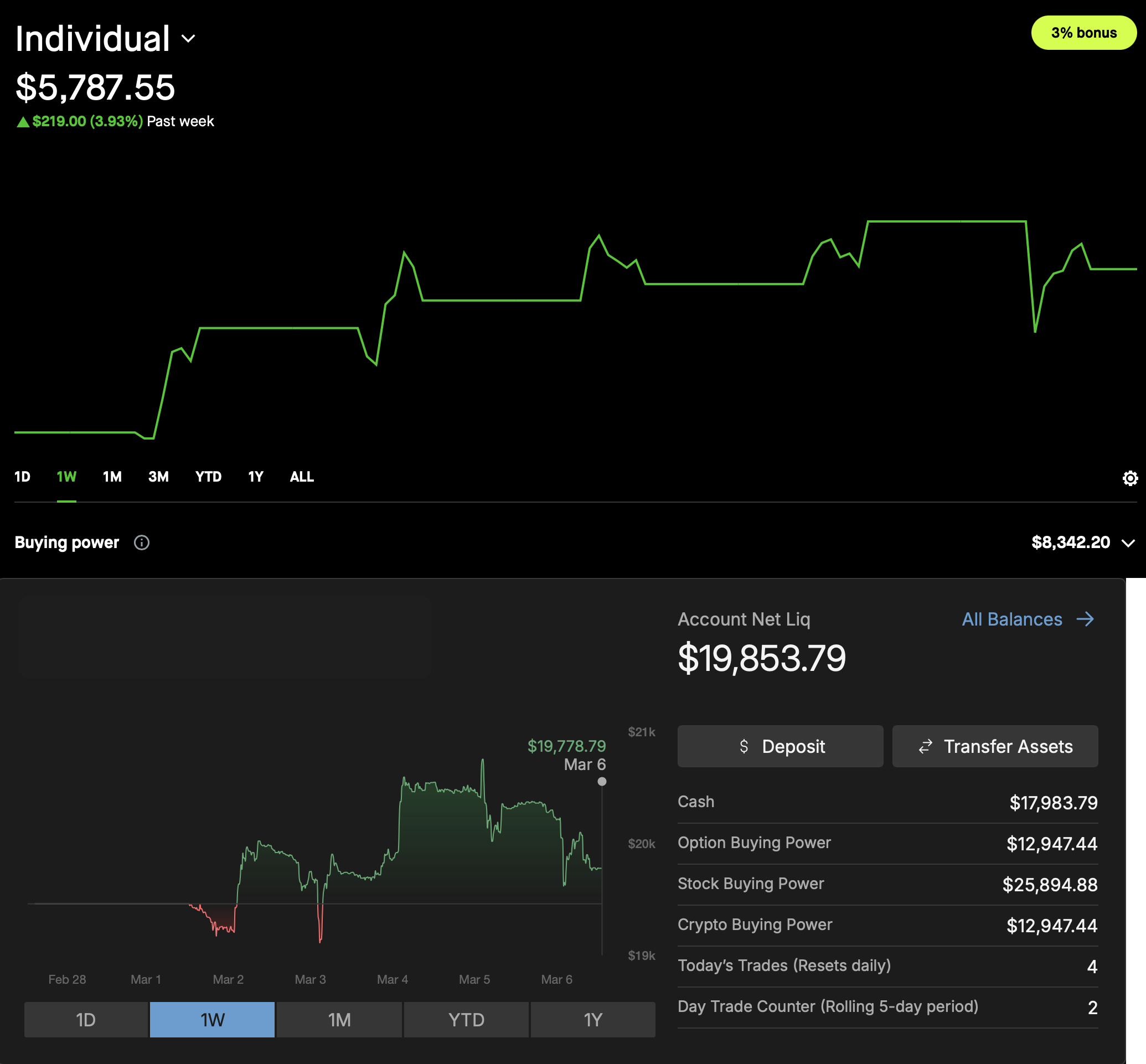Select 1Y button on Net Liq chart

[592, 1020]
